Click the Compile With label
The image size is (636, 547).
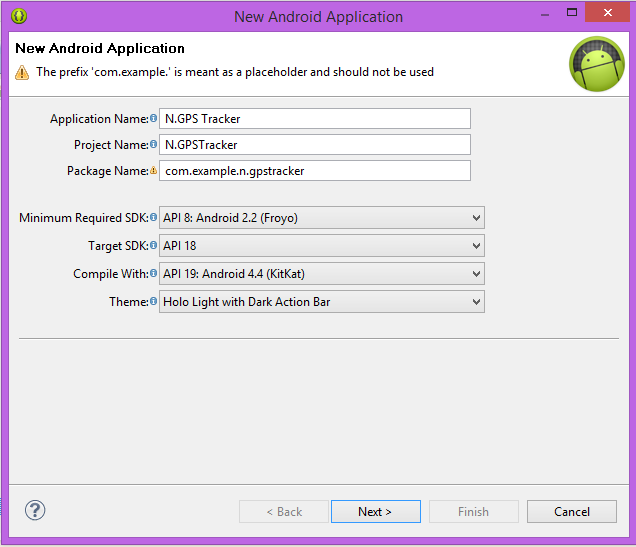111,274
